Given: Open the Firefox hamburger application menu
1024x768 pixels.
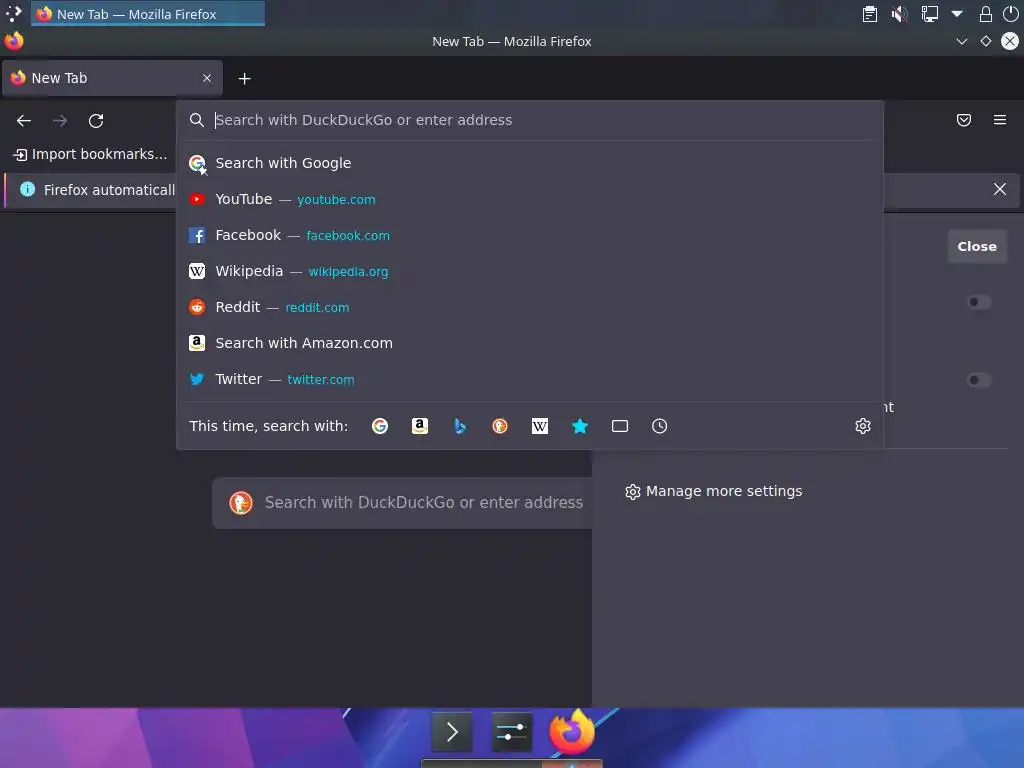Looking at the screenshot, I should 1000,120.
